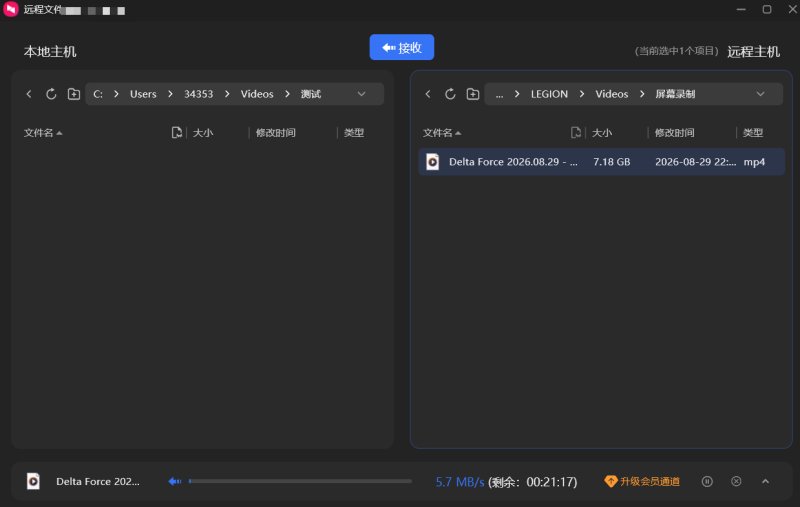Navigate to Videos in local breadcrumb
Viewport: 800px width, 507px height.
click(257, 94)
